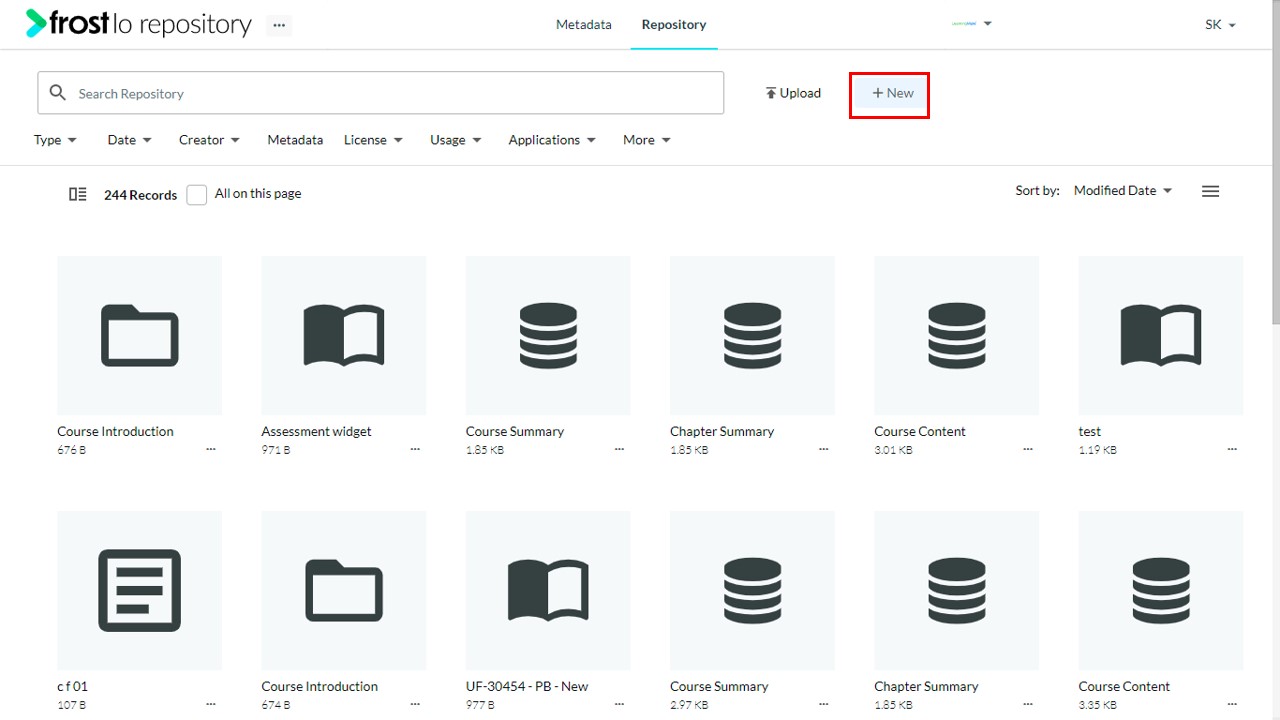Open the list view hamburger icon
The height and width of the screenshot is (720, 1280).
tap(1210, 191)
